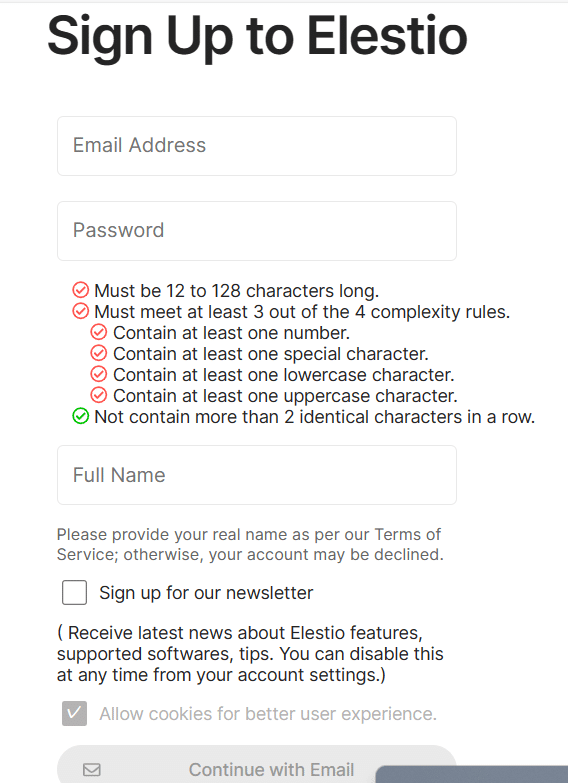Click the red check icon beside special character rule
Screen dimensions: 568x783
(99, 353)
